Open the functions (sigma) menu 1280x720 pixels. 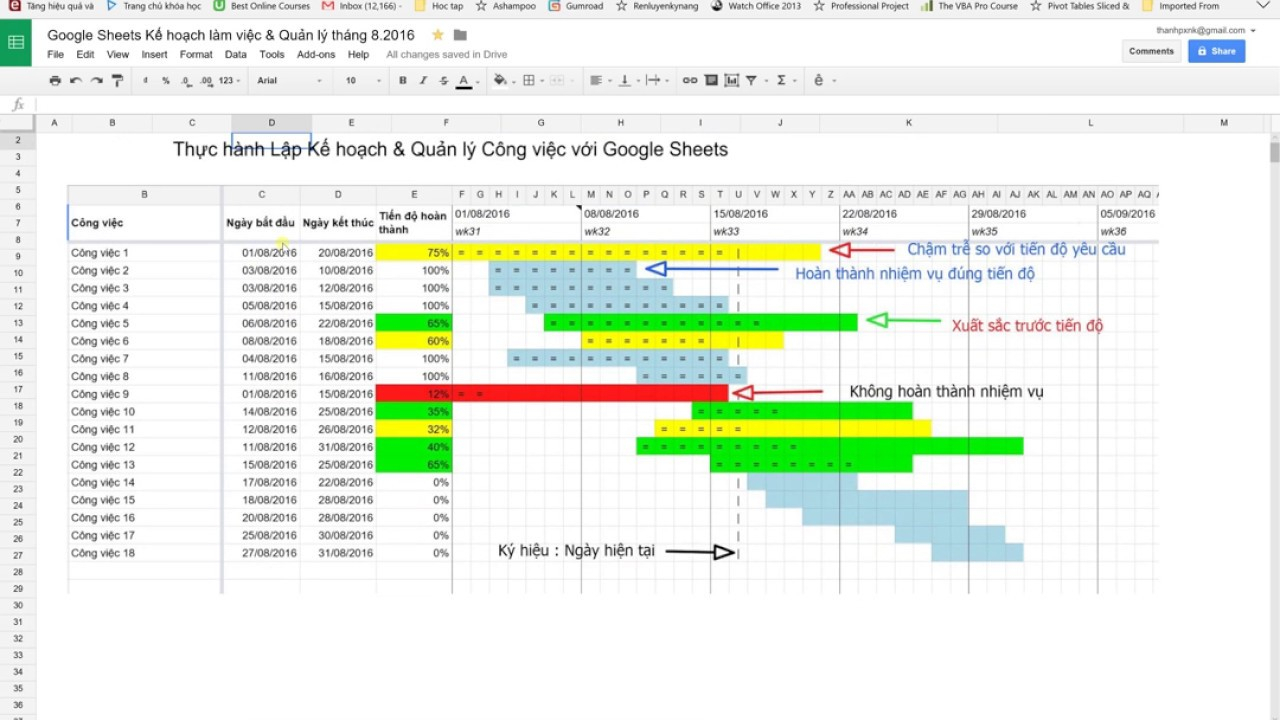[x=785, y=80]
